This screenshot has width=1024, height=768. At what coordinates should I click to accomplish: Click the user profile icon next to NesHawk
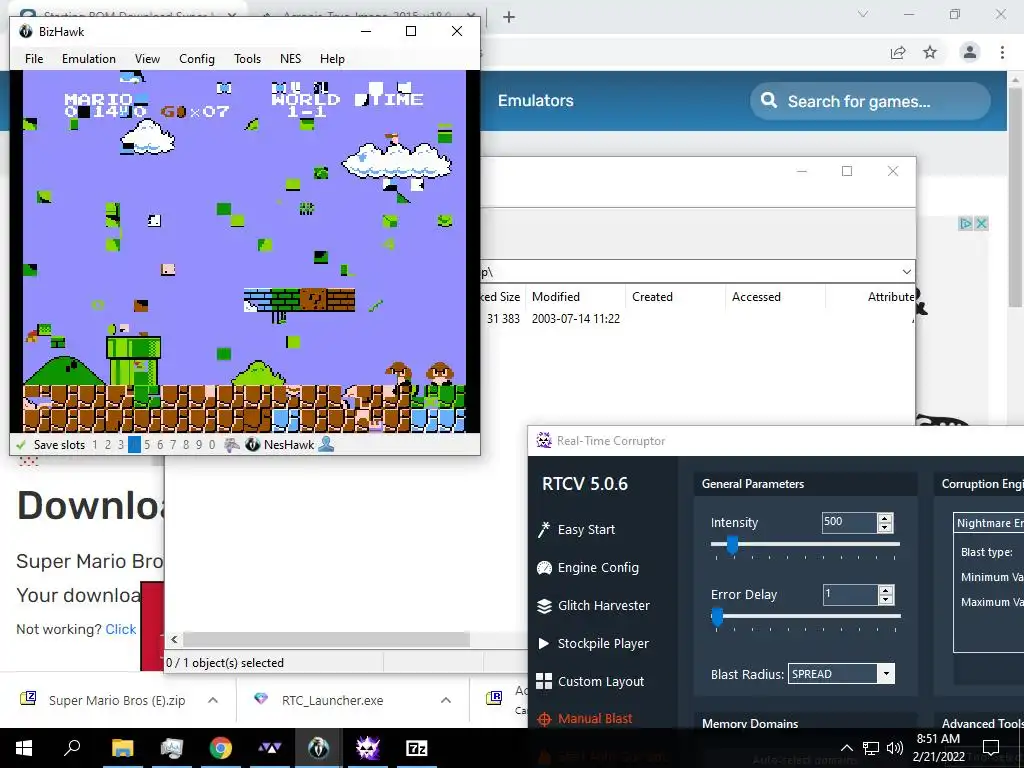tap(327, 445)
